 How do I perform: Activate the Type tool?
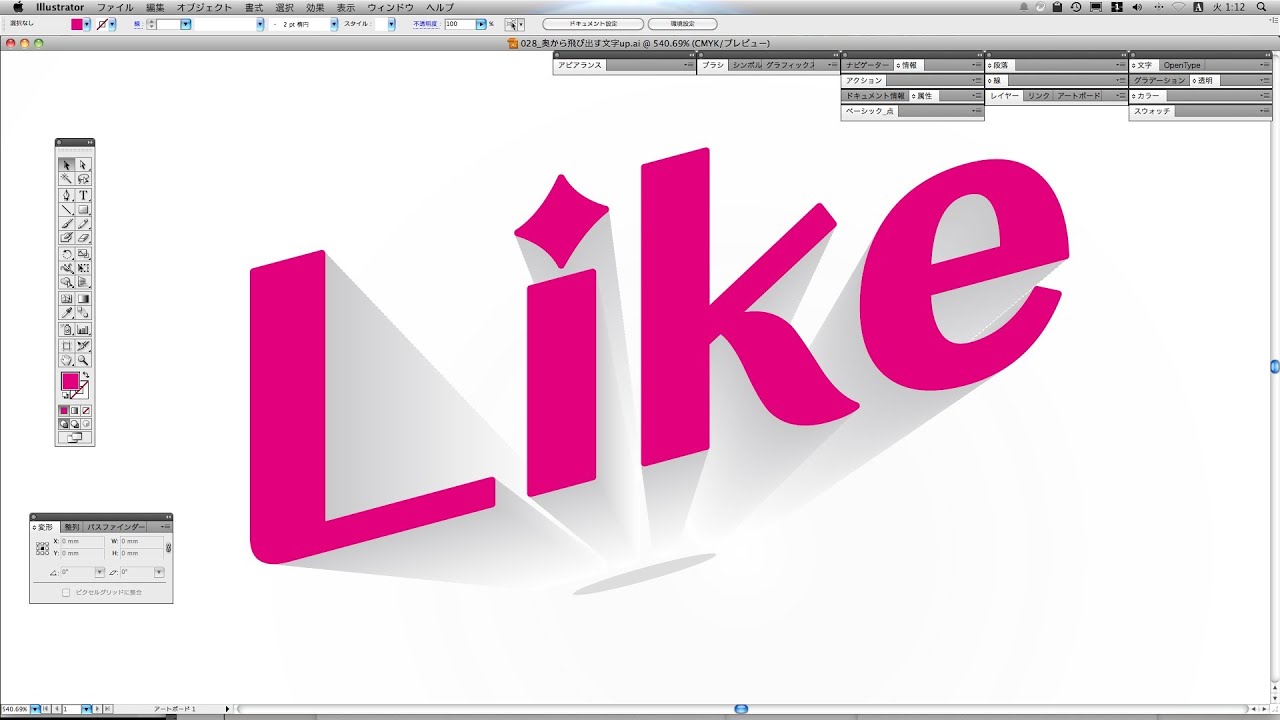tap(83, 195)
